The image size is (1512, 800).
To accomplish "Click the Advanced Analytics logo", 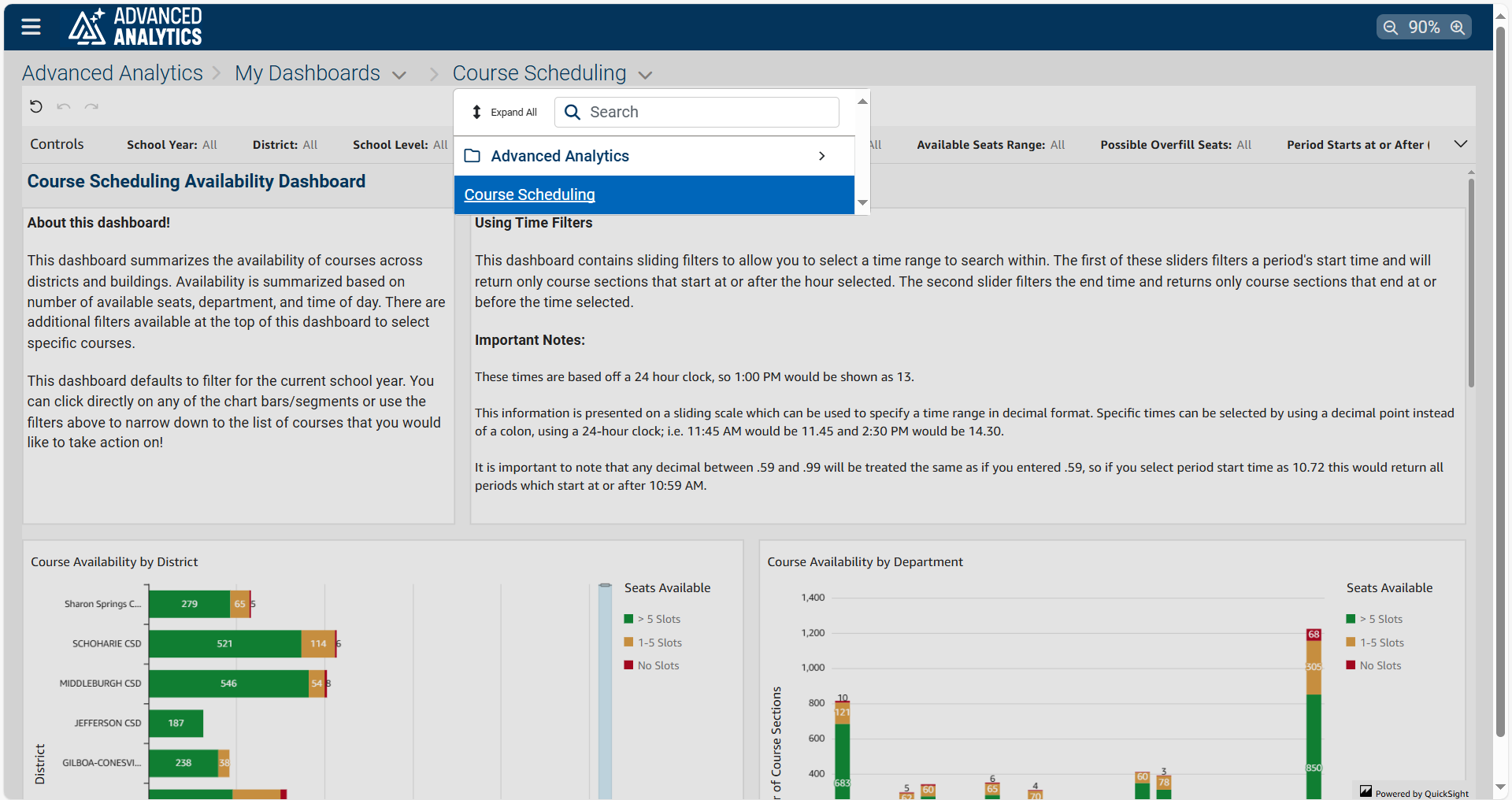I will (135, 27).
